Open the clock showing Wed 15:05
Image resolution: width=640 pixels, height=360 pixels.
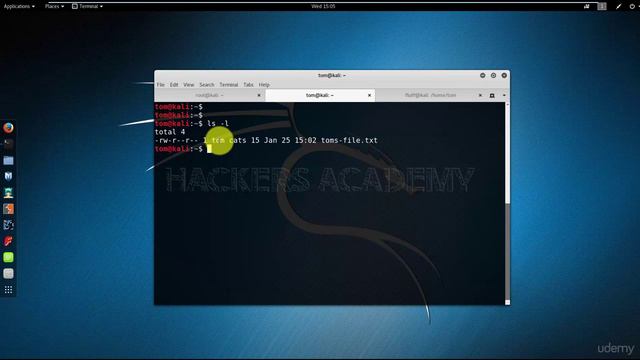(x=323, y=6)
